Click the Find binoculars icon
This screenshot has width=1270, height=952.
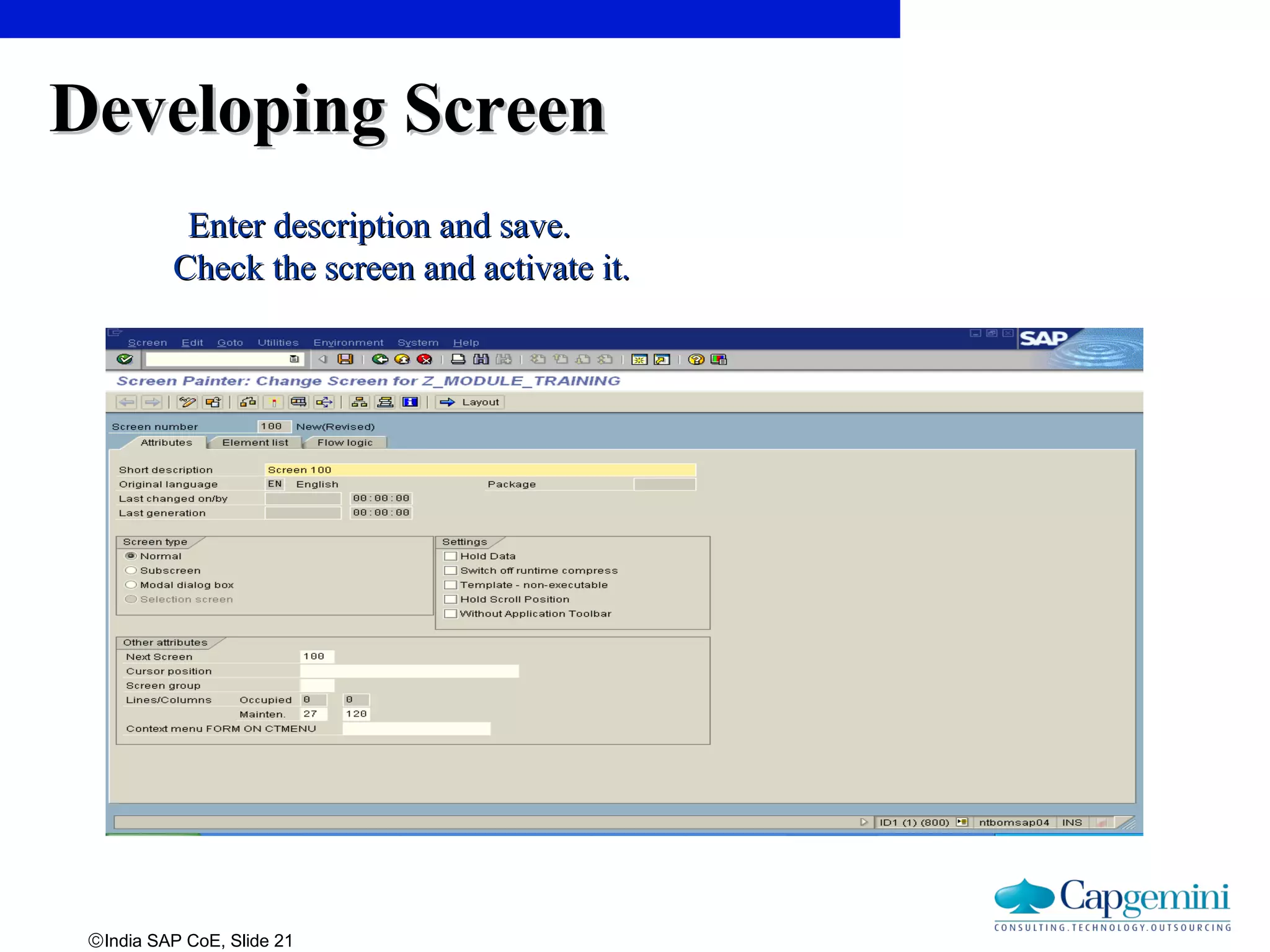(481, 359)
